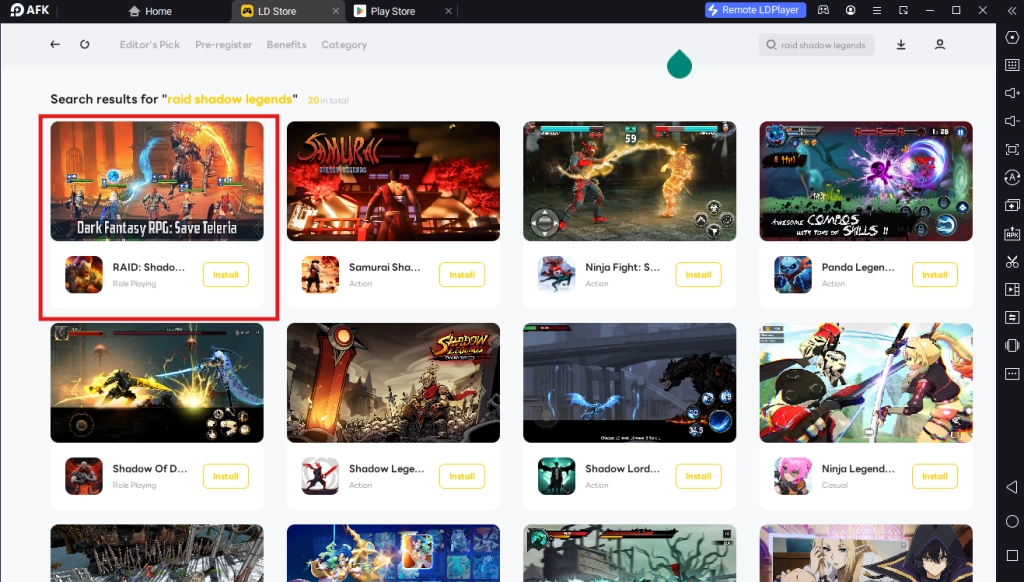The image size is (1024, 582).
Task: Go back with the left arrow icon
Action: (x=55, y=44)
